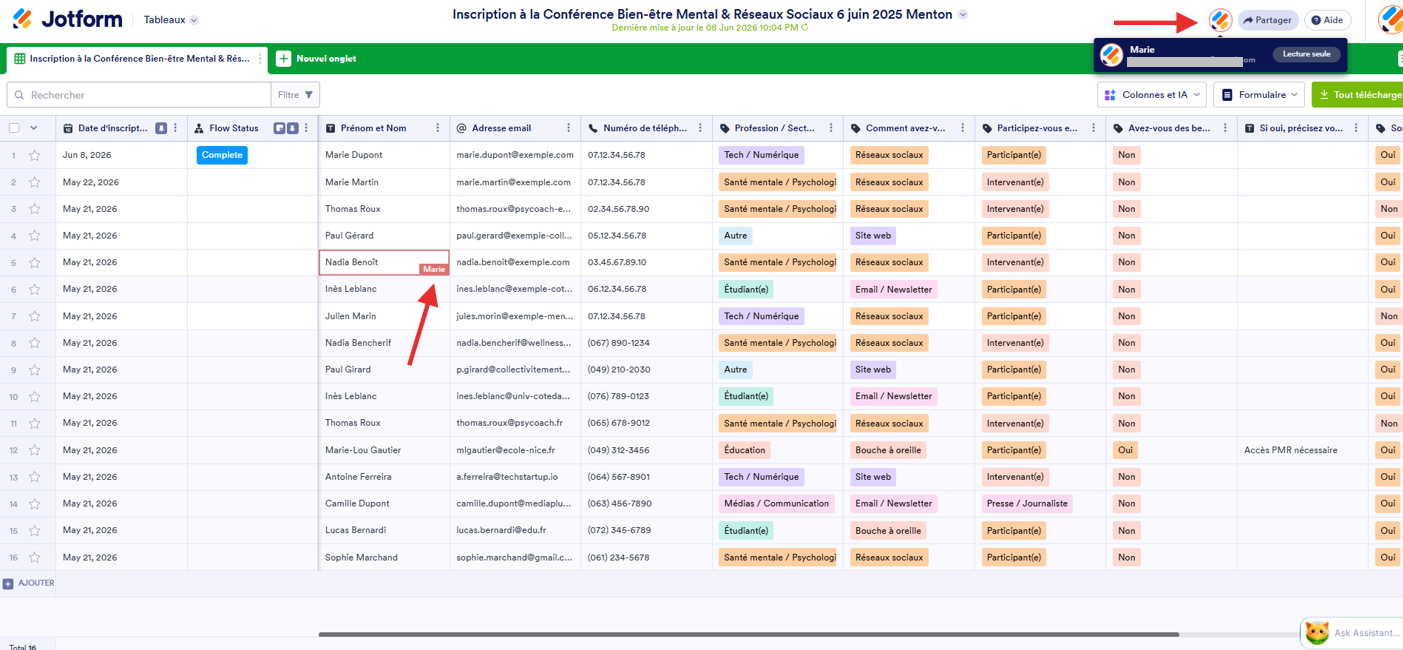Click the download icon on Tout télécharger
Screen dimensions: 1403x650
(1324, 95)
